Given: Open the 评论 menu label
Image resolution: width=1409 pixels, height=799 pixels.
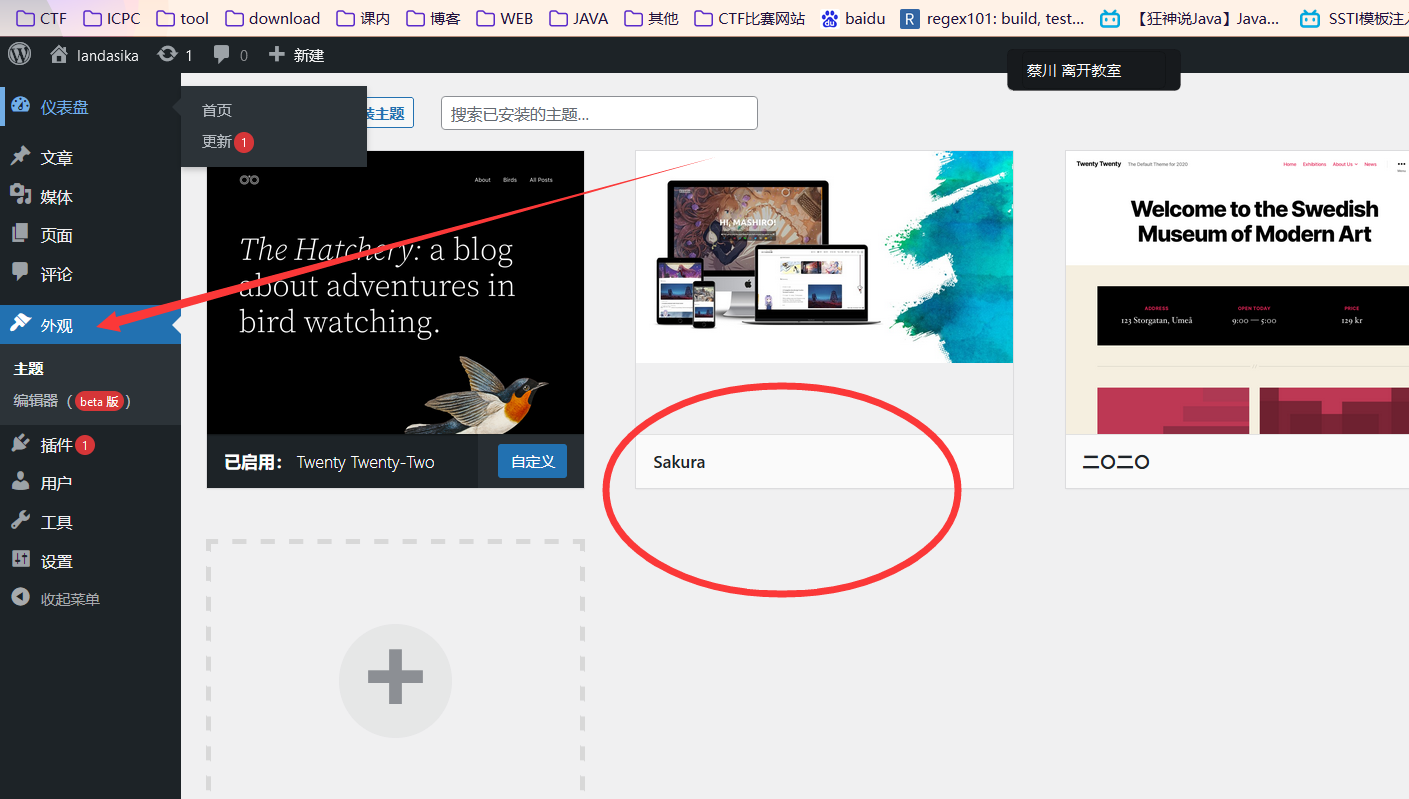Looking at the screenshot, I should (57, 274).
